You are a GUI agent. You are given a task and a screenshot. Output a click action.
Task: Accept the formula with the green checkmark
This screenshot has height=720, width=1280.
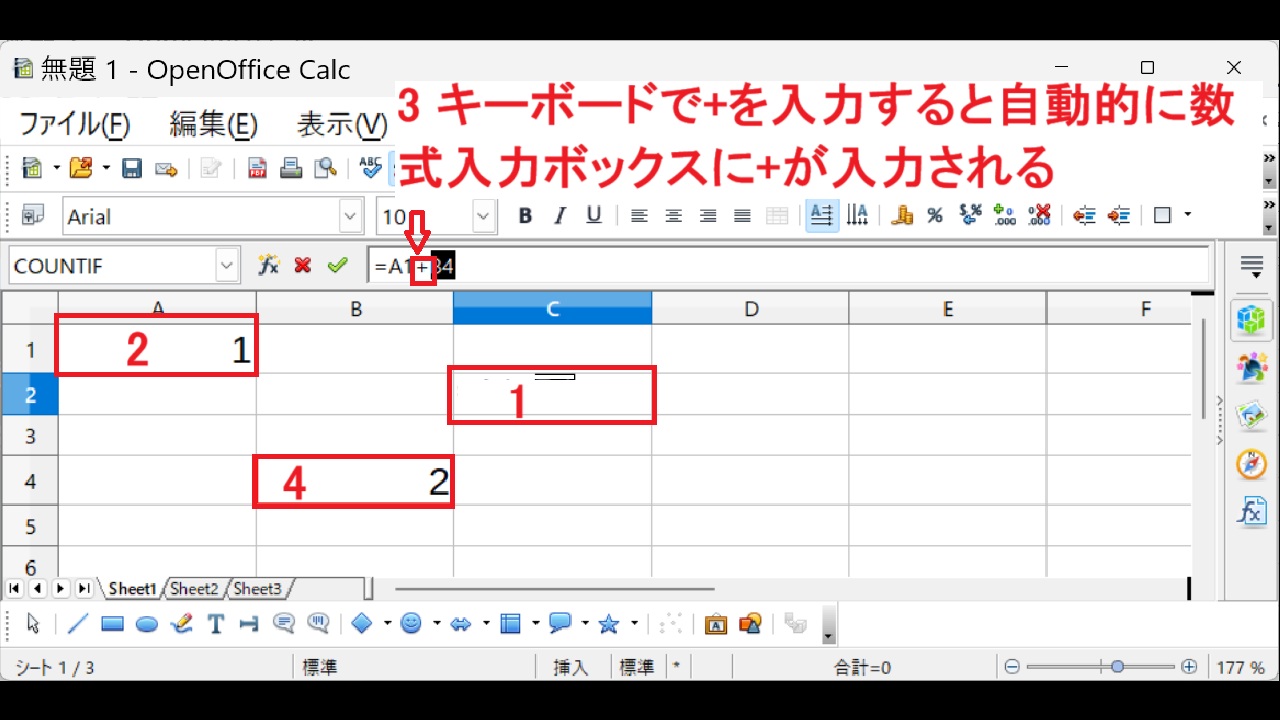(x=338, y=265)
